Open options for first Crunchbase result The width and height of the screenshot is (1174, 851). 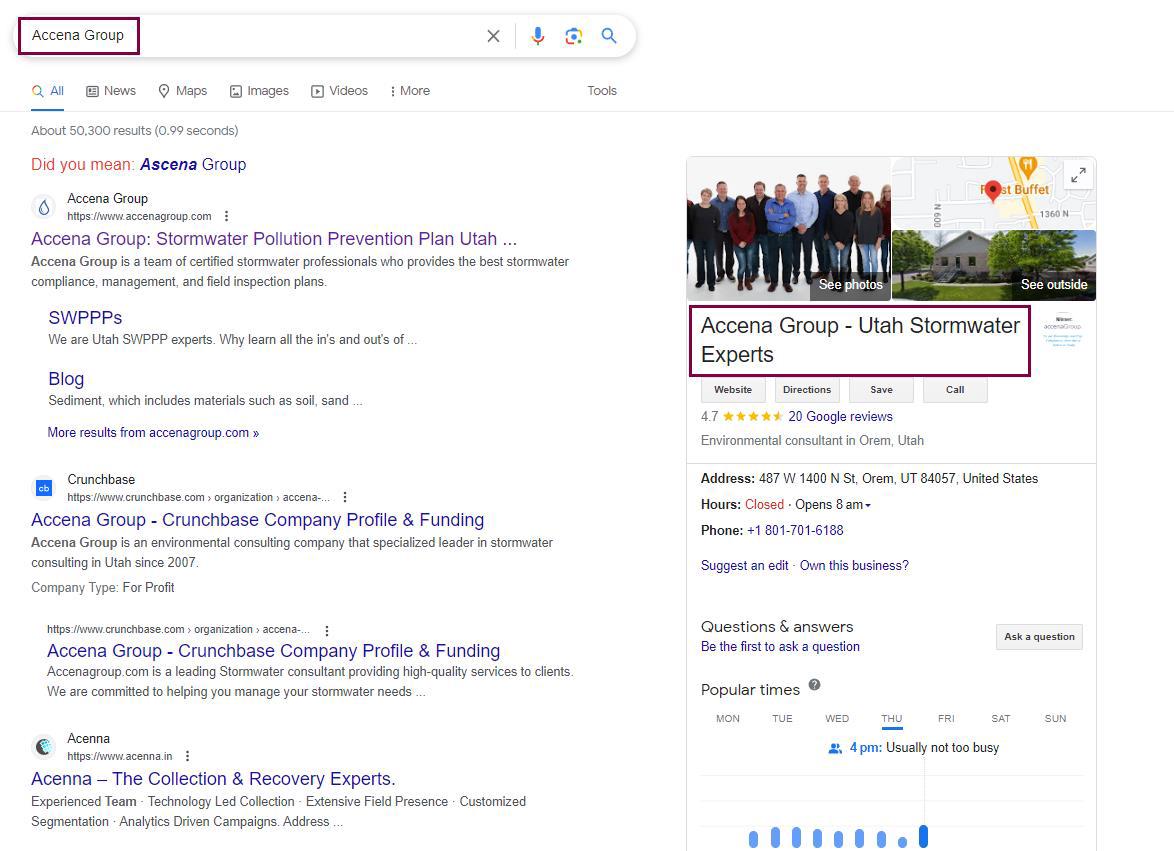pyautogui.click(x=345, y=497)
